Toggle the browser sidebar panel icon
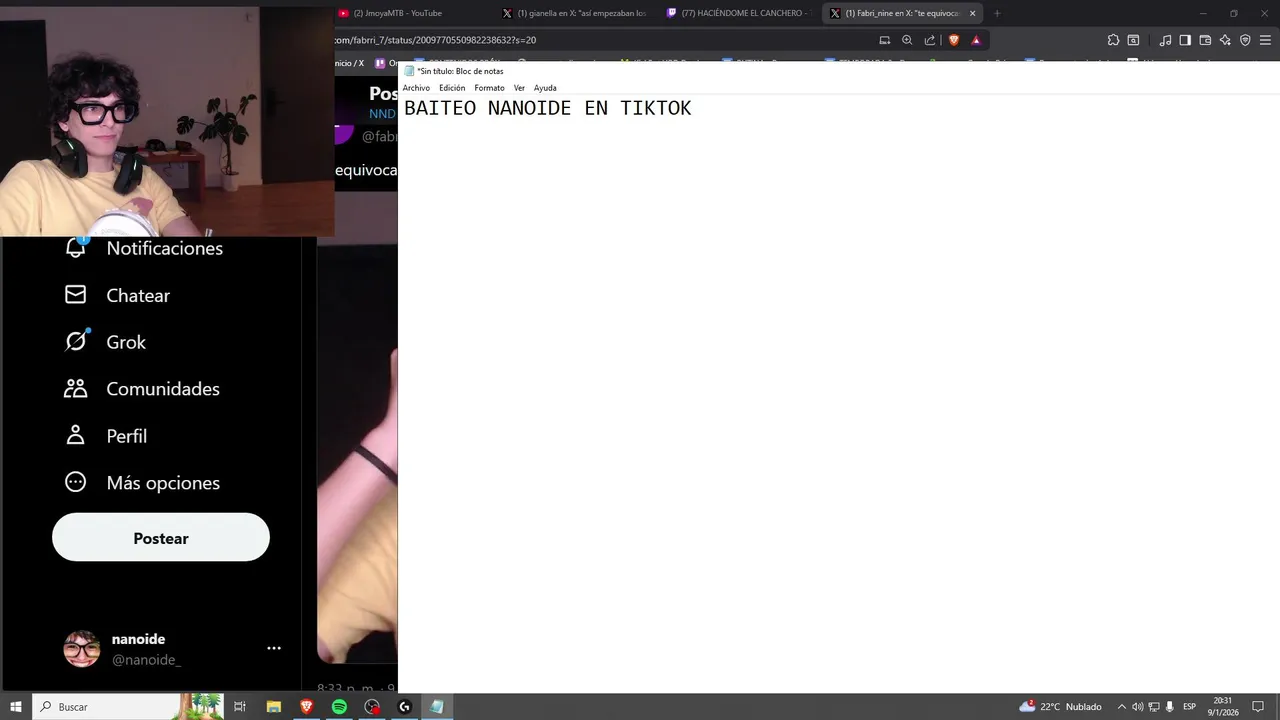 [x=1185, y=40]
